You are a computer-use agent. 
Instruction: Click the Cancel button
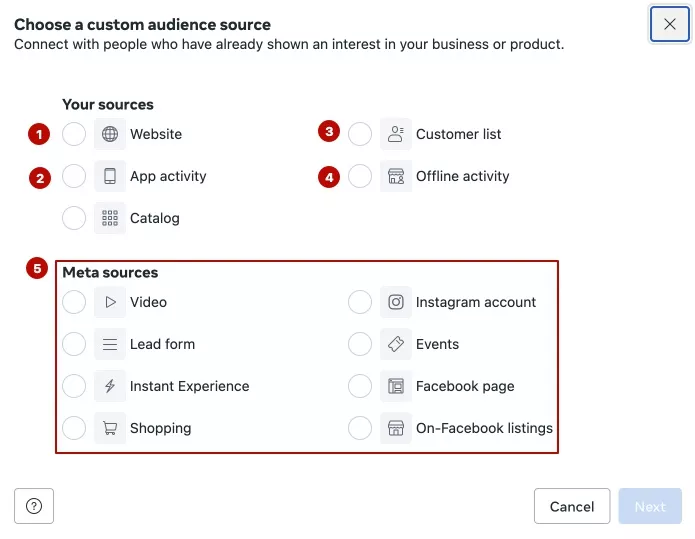tap(572, 506)
